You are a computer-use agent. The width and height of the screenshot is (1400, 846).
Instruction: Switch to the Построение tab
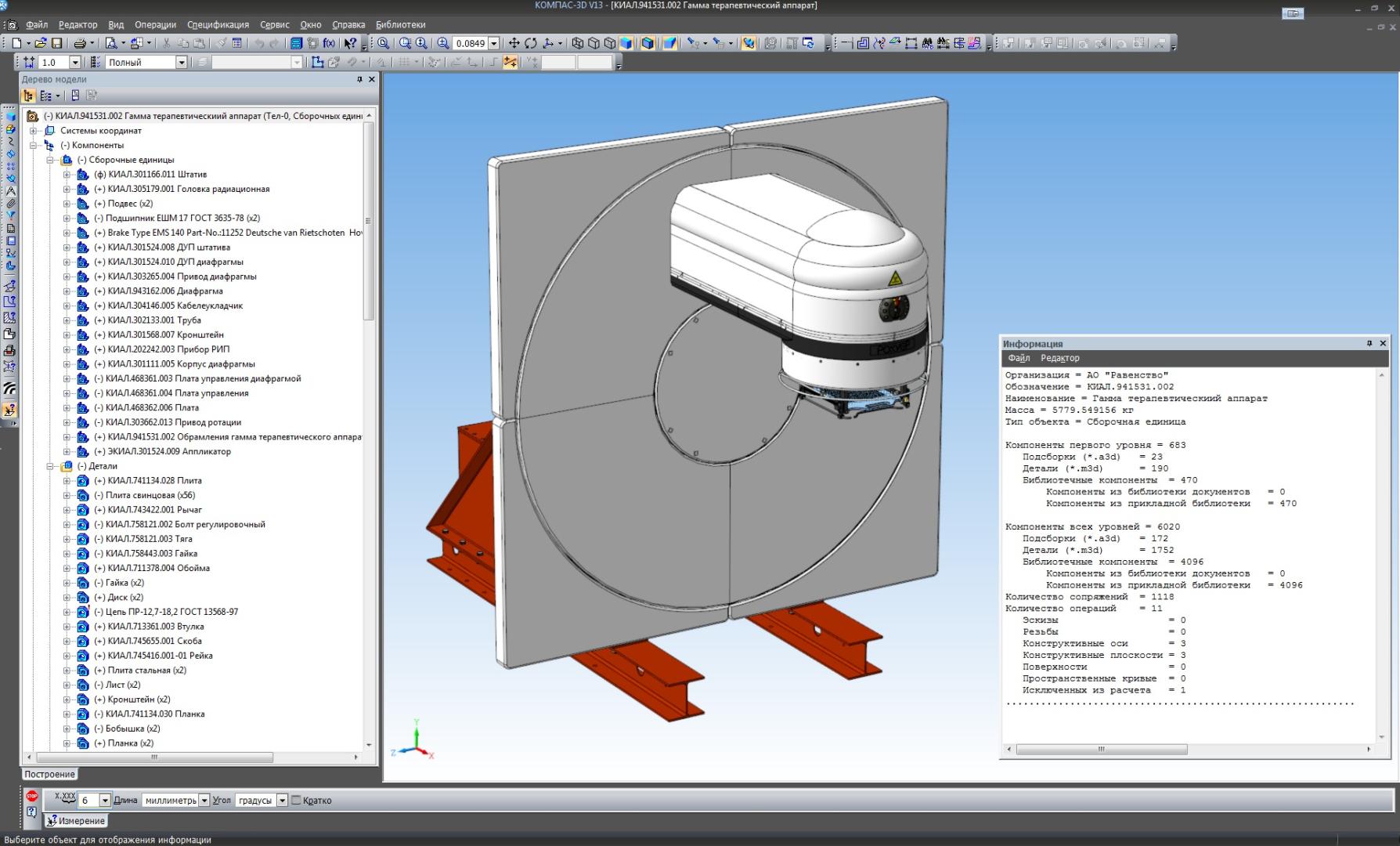coord(49,774)
